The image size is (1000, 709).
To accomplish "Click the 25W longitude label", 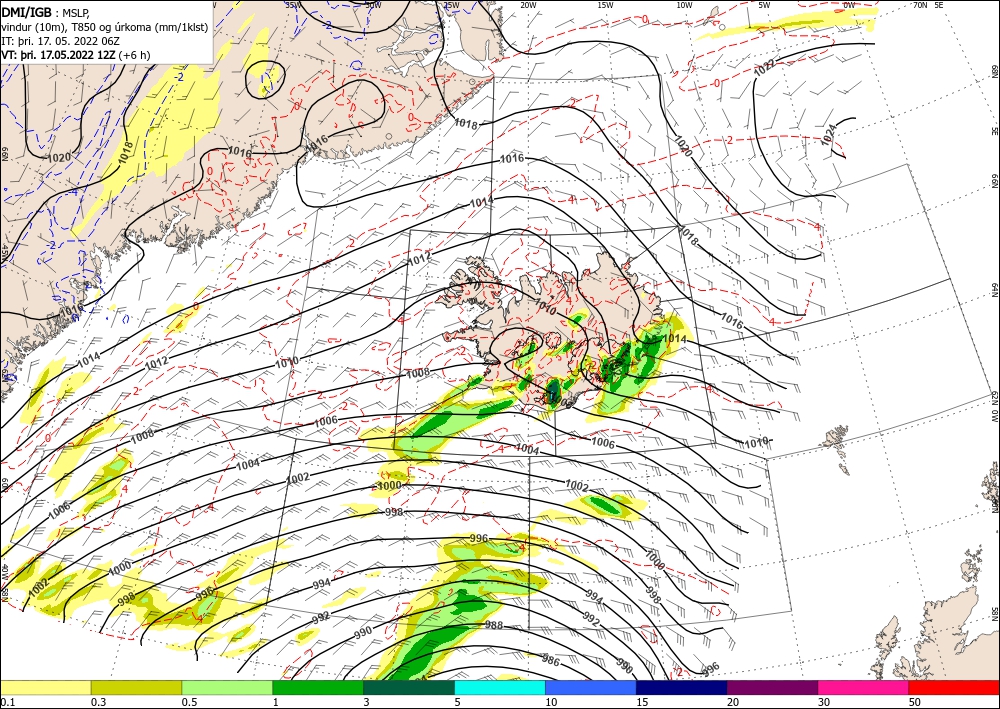I will pos(451,5).
